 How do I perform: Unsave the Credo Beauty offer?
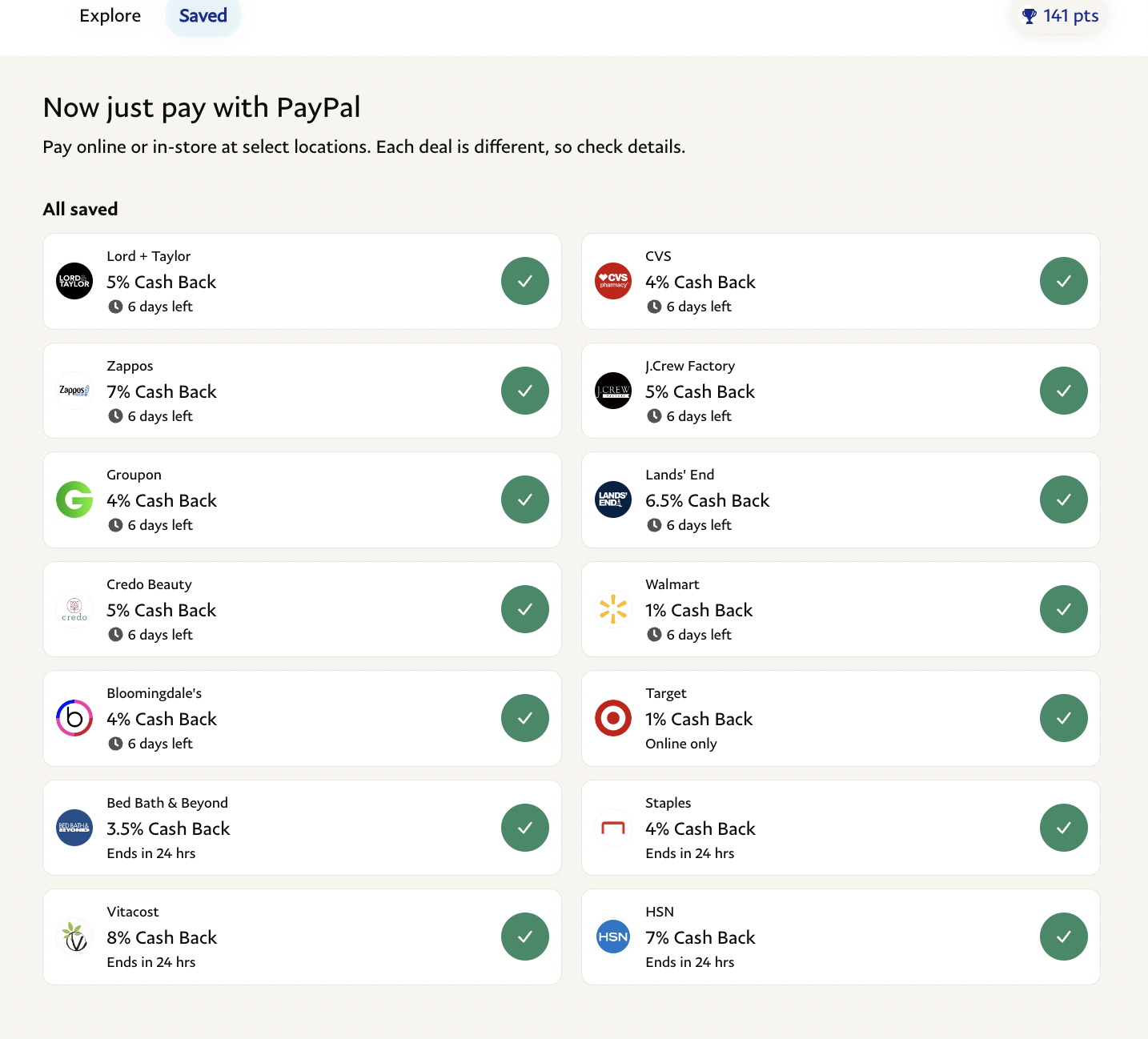525,609
